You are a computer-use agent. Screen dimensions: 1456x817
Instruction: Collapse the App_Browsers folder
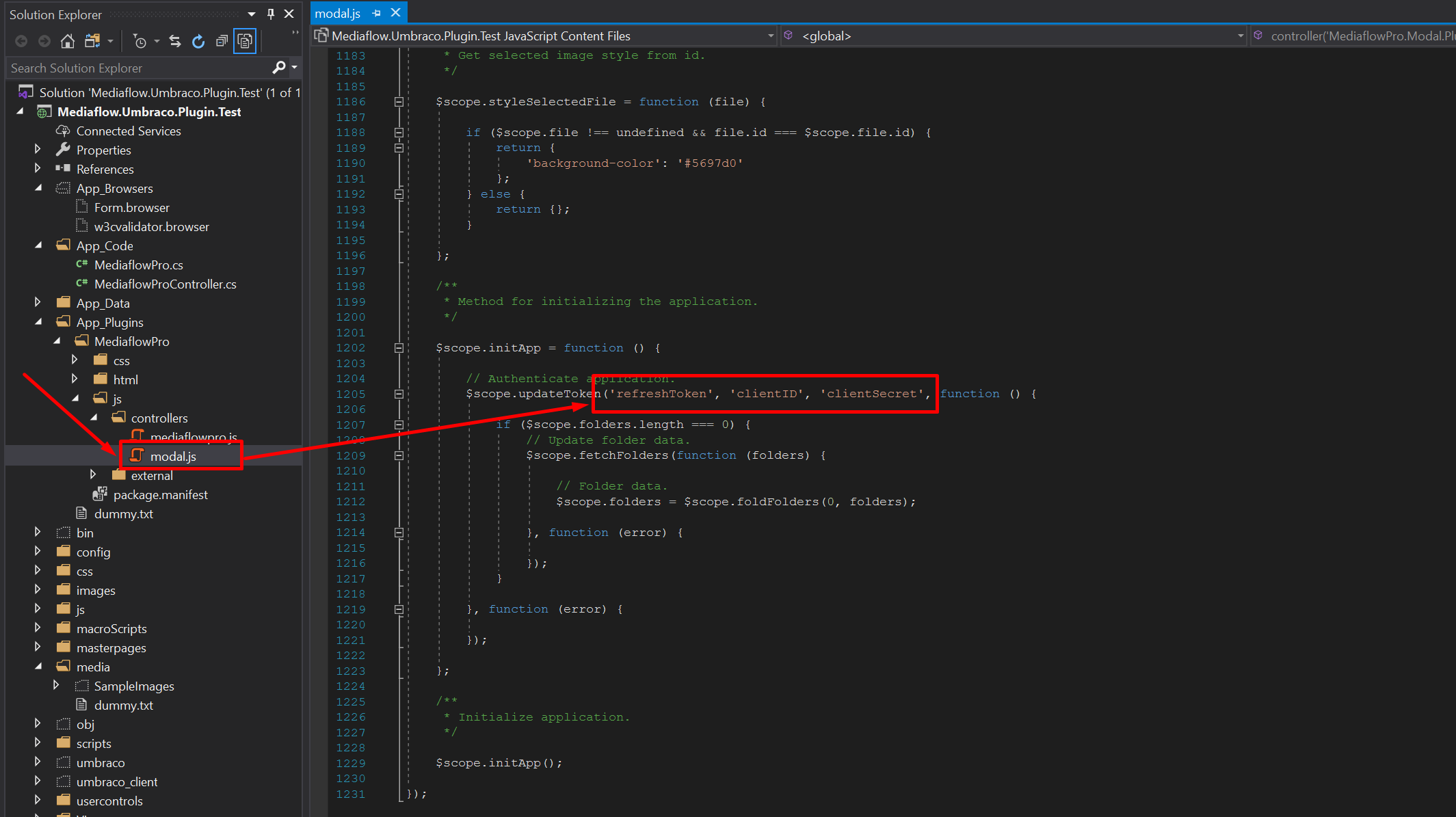[x=38, y=187]
